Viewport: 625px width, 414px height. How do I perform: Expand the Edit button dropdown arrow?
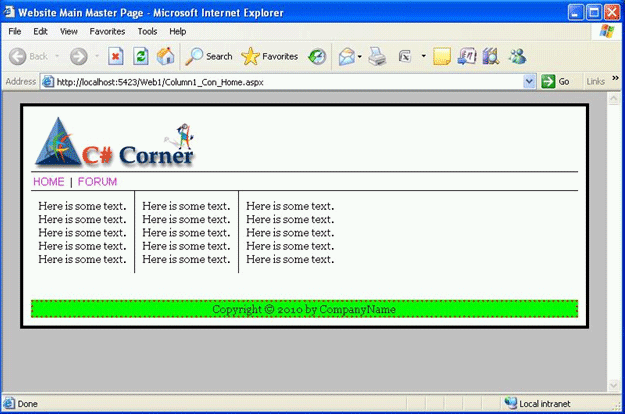(x=423, y=56)
